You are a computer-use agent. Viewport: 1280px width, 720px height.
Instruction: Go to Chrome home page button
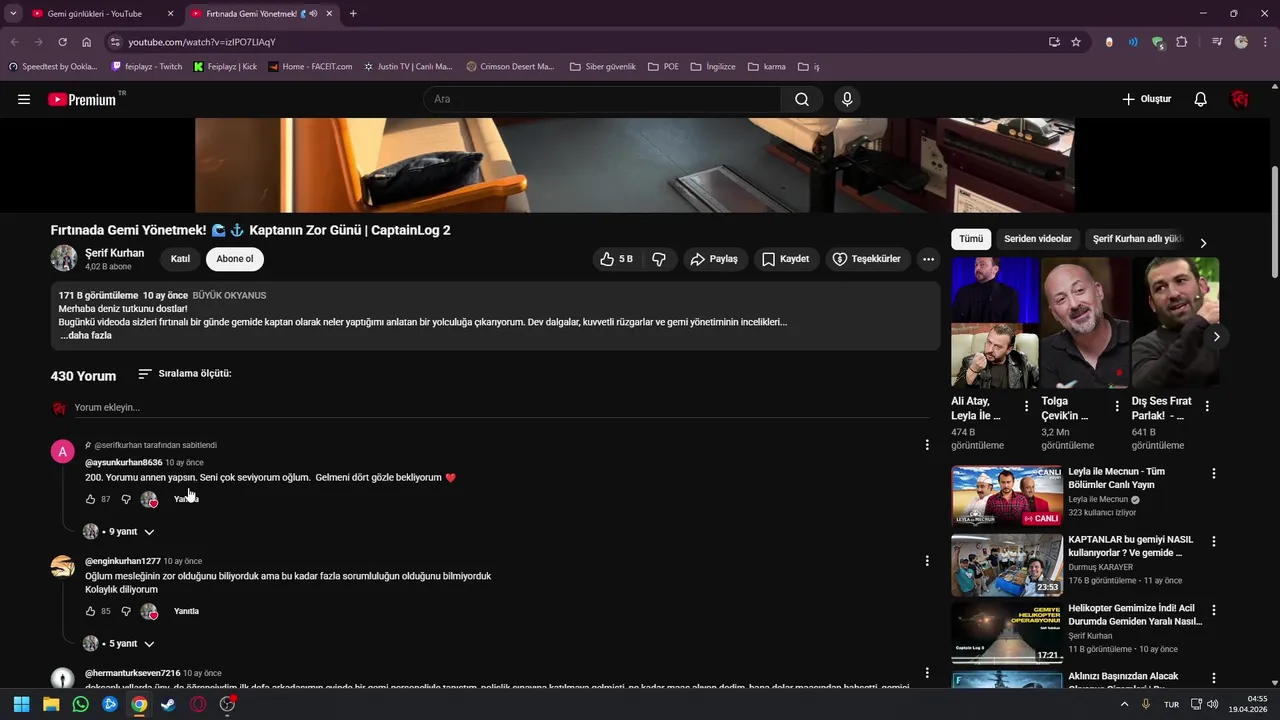[x=87, y=42]
